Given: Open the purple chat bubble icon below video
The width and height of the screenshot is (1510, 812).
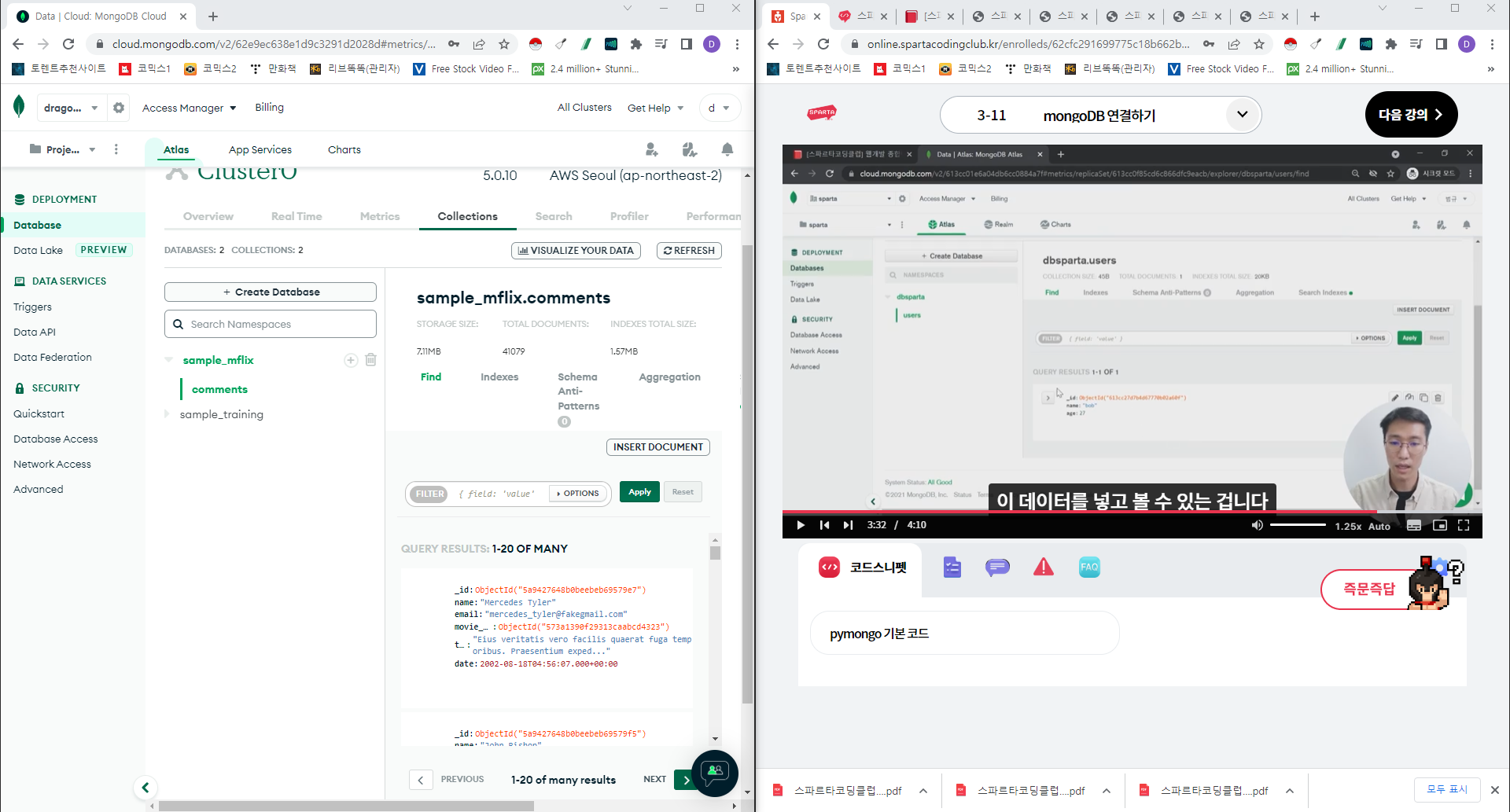Looking at the screenshot, I should pos(997,567).
